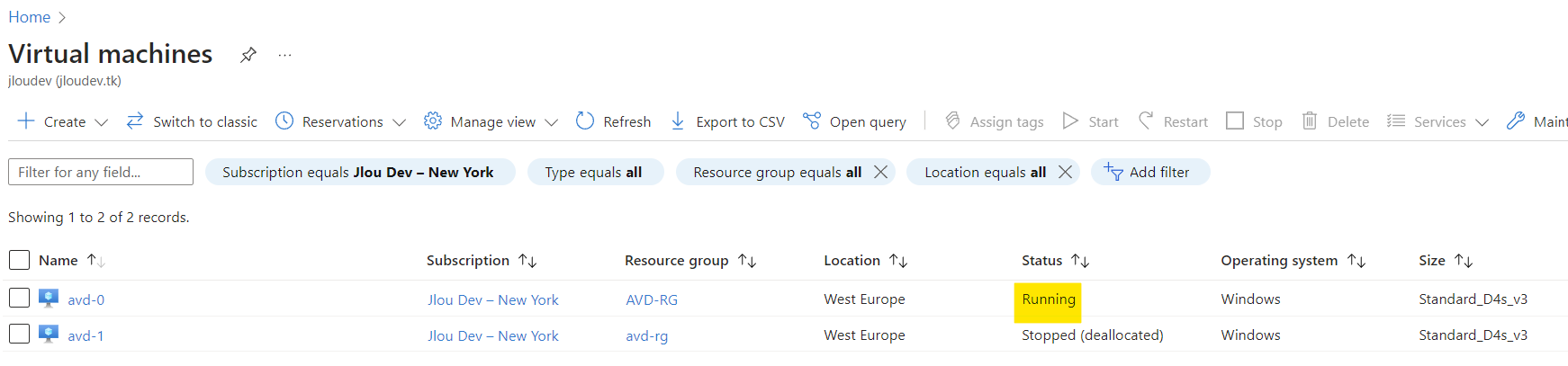
Task: Expand the Services dropdown arrow
Action: pos(1482,122)
